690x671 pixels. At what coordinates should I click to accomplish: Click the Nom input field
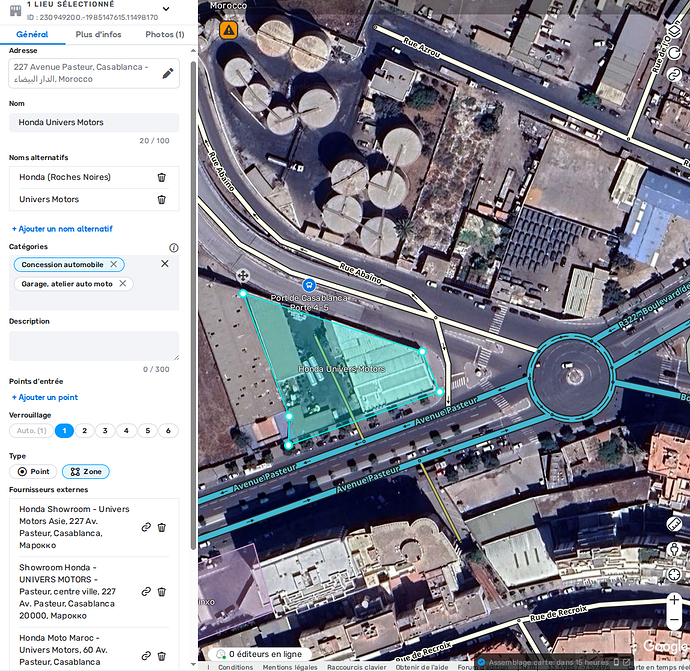tap(94, 122)
